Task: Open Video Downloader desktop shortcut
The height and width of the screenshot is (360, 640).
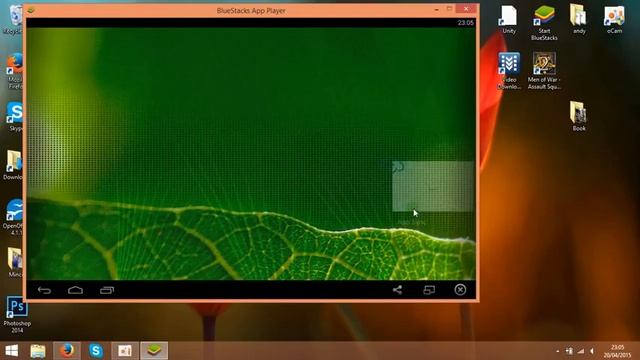Action: 509,71
